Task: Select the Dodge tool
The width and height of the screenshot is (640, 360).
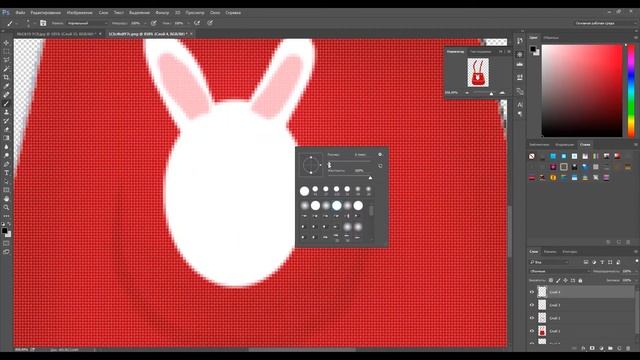Action: click(x=6, y=155)
